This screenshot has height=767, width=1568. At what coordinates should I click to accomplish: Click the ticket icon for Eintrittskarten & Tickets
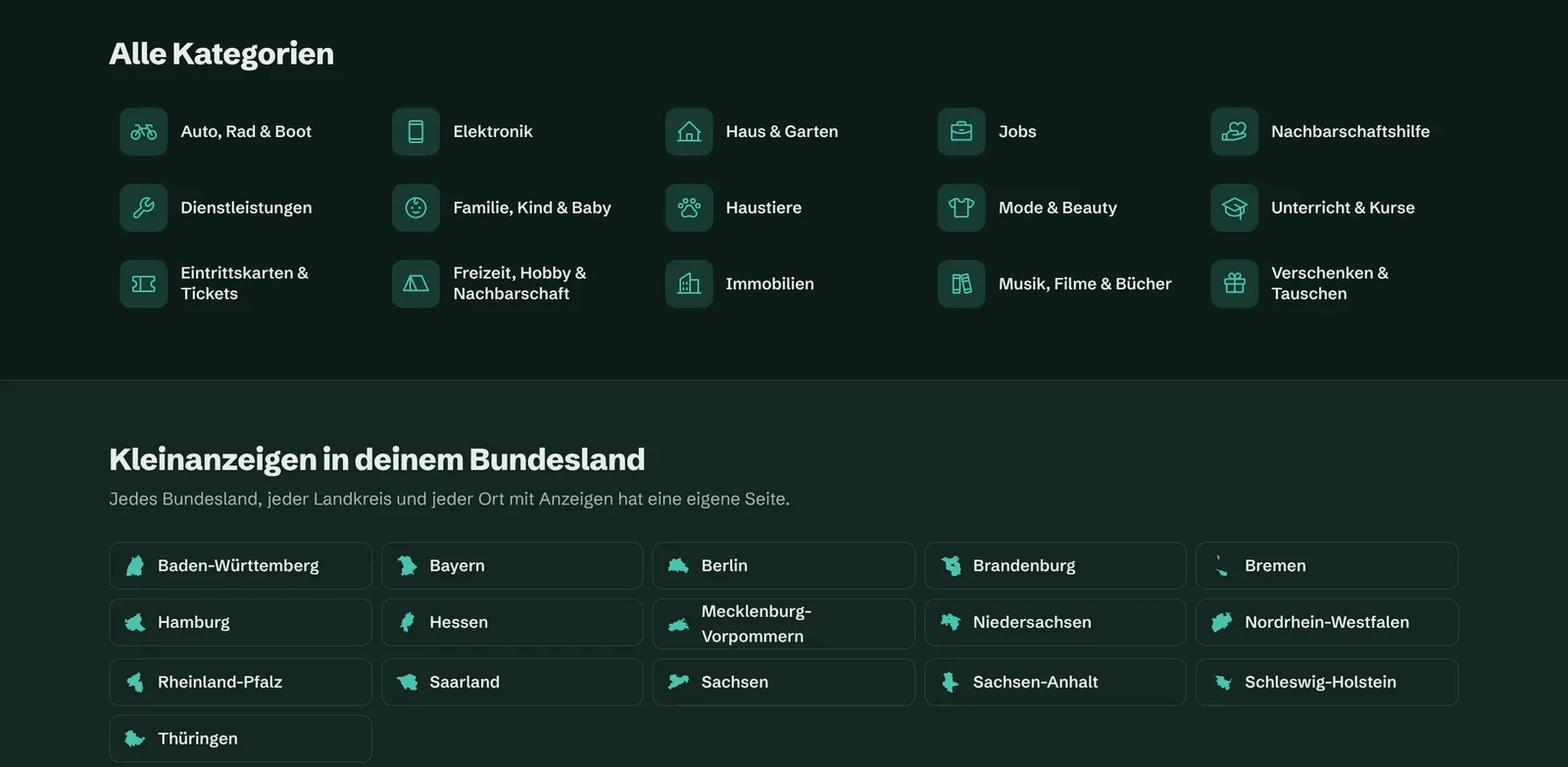click(144, 284)
